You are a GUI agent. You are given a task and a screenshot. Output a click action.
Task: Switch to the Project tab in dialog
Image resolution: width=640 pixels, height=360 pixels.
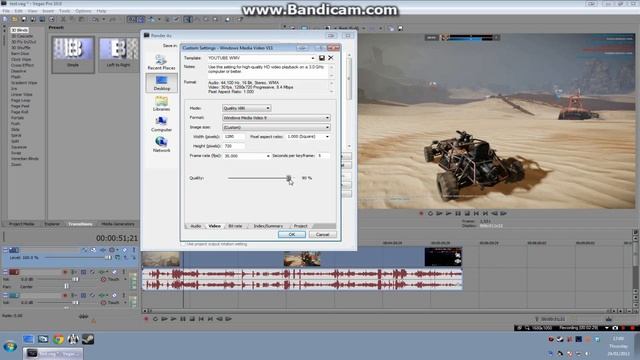pos(300,226)
